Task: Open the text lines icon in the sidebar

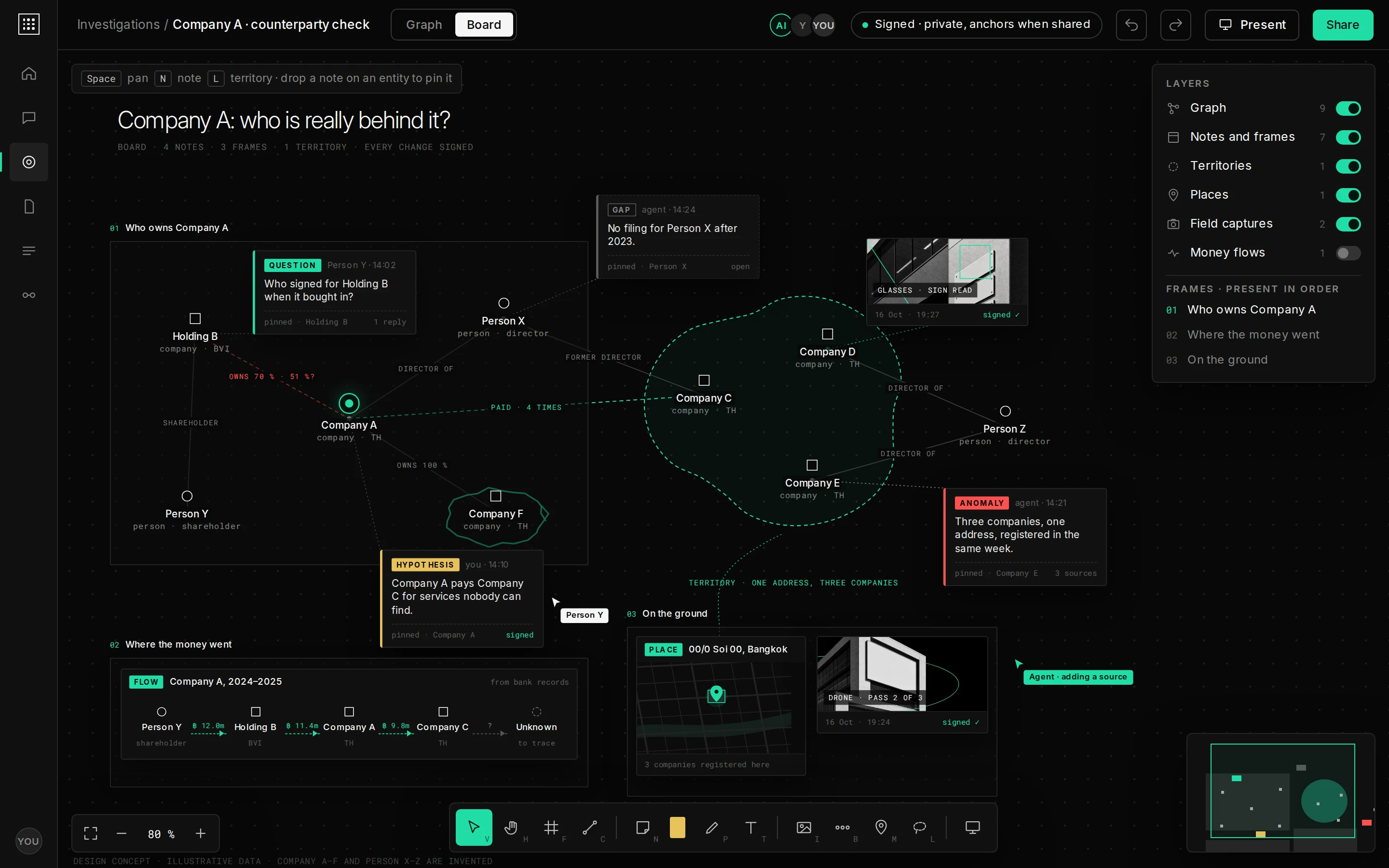Action: (29, 251)
